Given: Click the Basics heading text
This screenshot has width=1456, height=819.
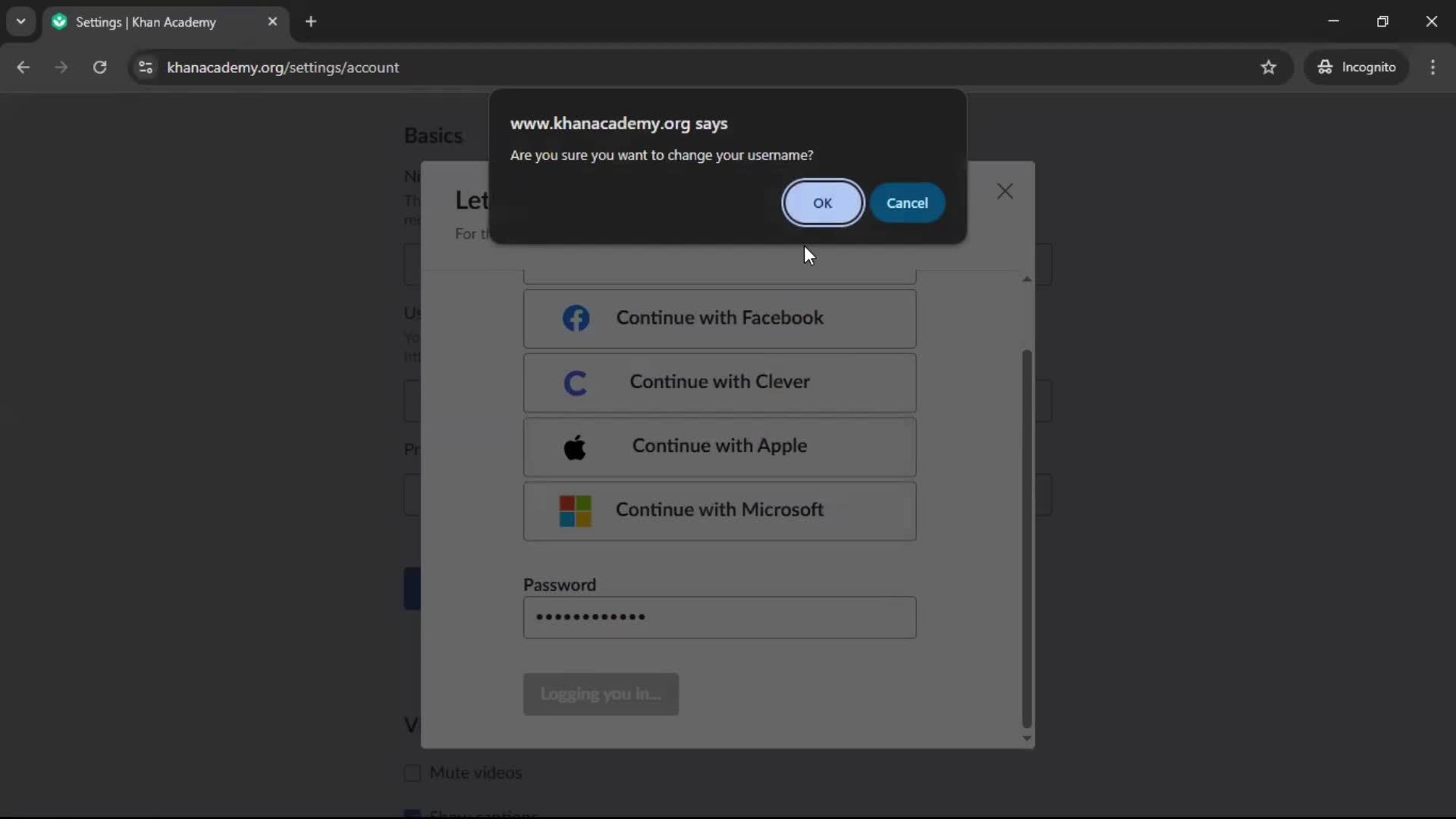Looking at the screenshot, I should [433, 136].
